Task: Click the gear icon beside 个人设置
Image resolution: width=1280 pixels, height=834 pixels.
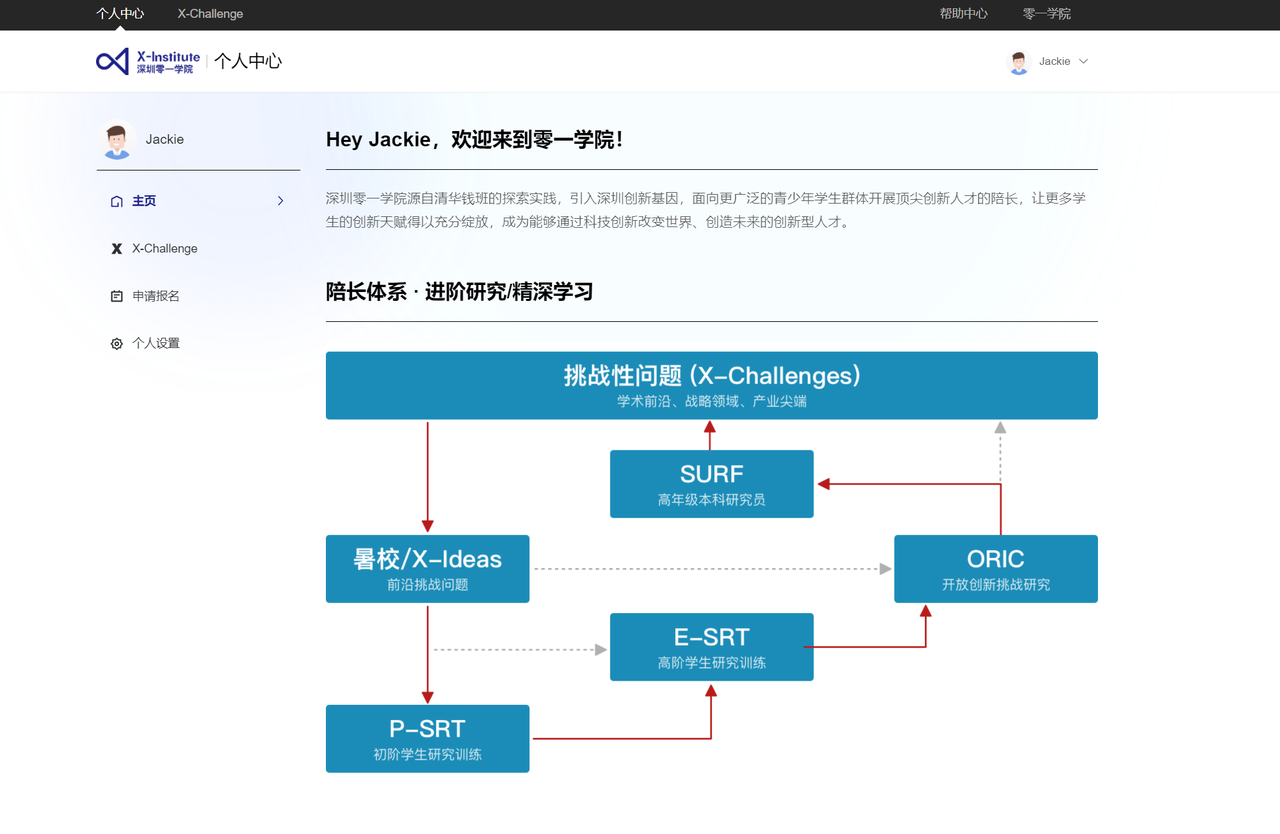Action: click(x=117, y=343)
